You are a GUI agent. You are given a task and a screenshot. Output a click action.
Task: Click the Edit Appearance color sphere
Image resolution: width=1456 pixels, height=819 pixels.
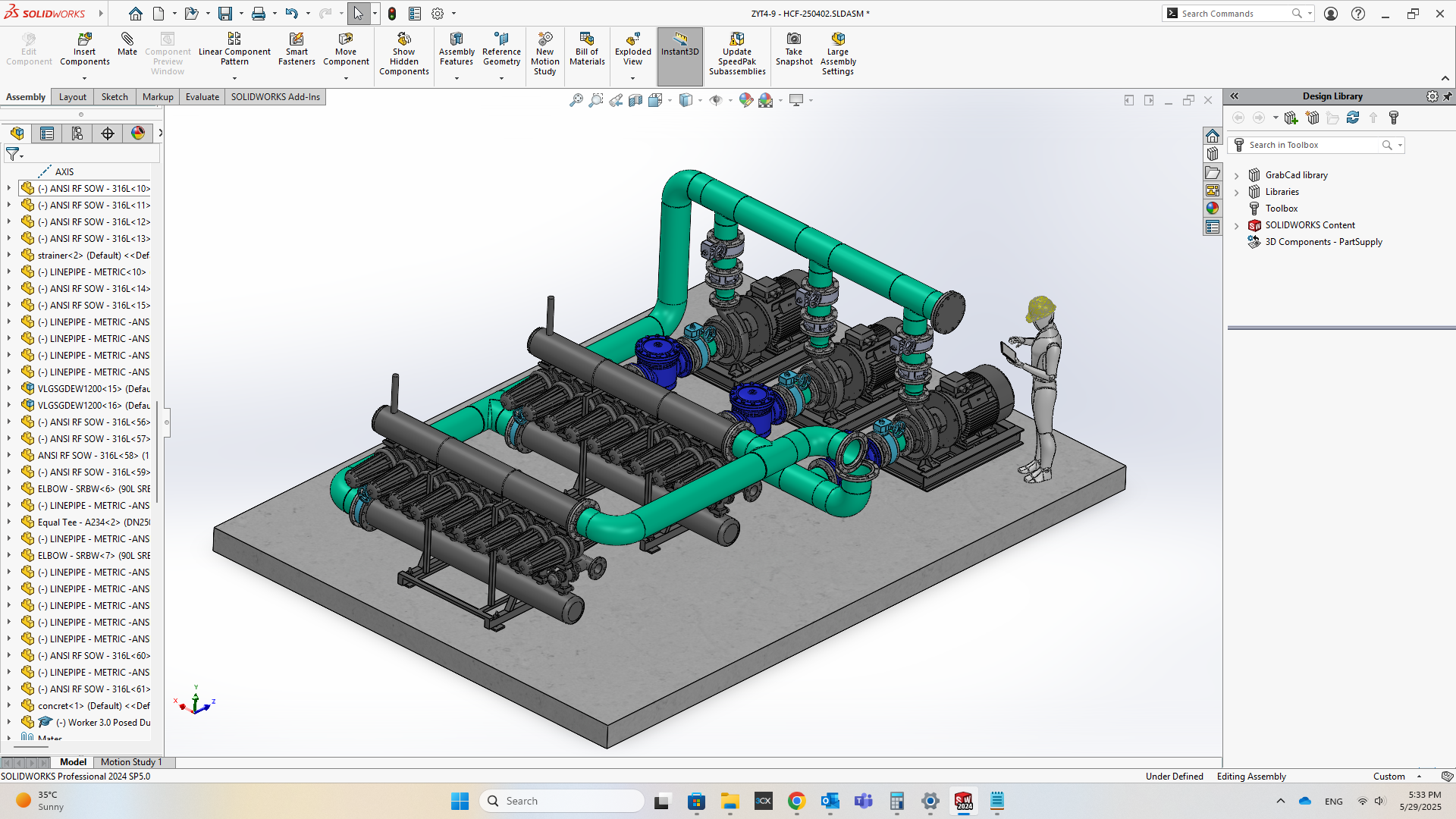click(746, 100)
